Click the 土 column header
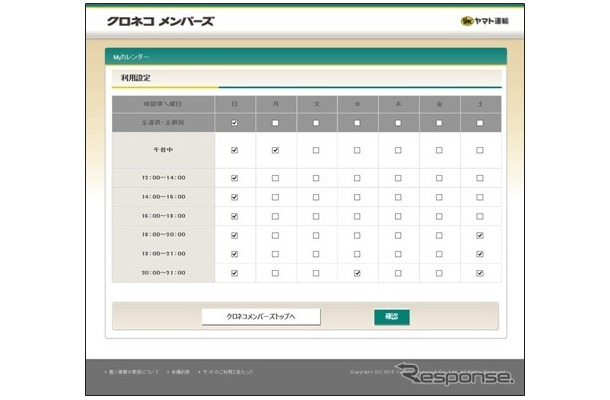 480,104
